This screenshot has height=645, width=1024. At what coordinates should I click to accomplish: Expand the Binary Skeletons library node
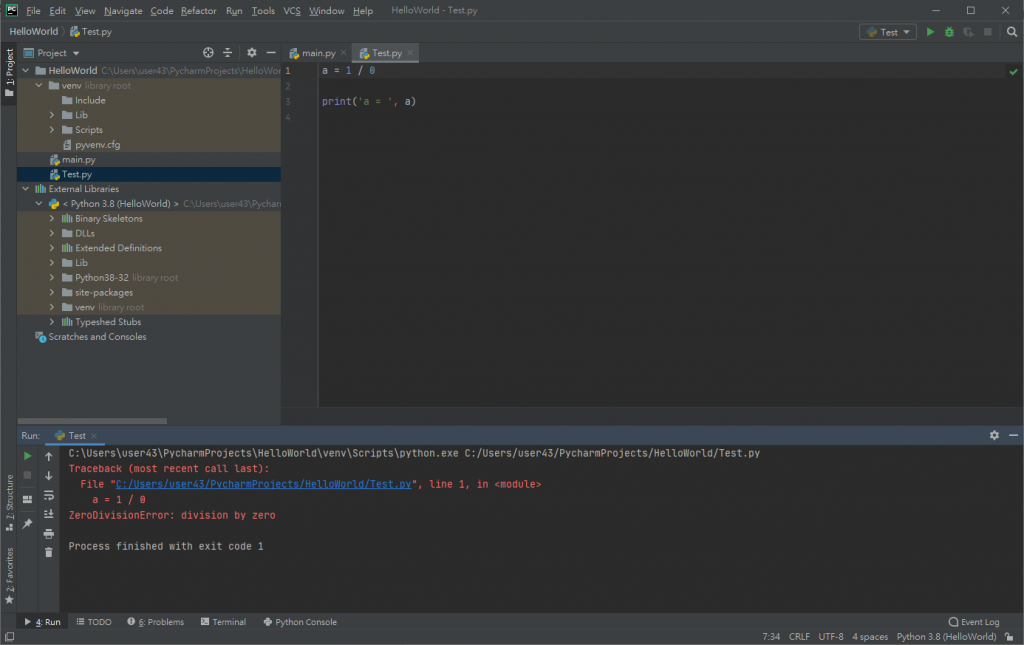point(53,219)
